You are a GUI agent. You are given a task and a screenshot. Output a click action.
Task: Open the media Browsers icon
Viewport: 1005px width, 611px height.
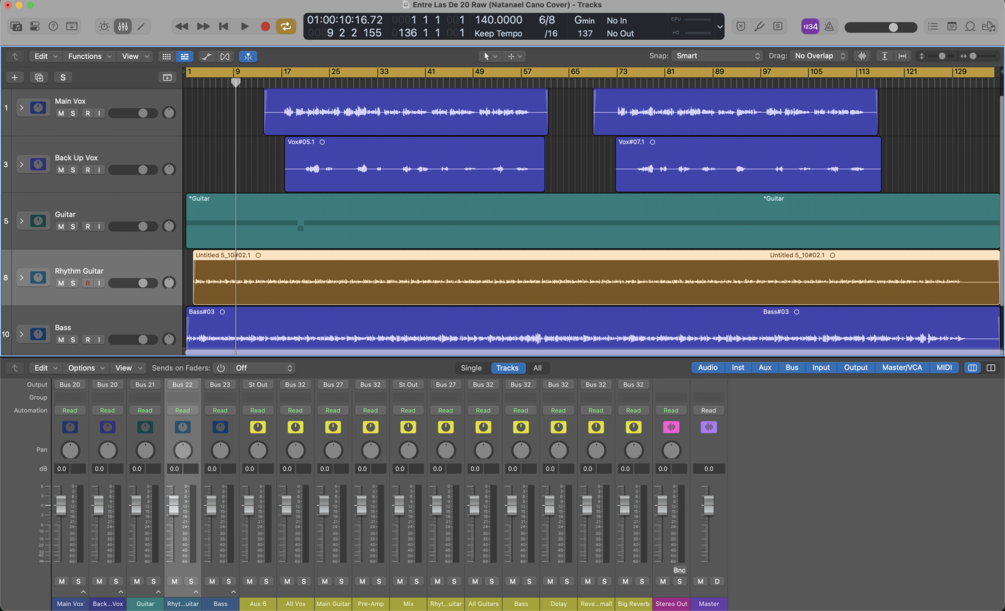(x=990, y=26)
